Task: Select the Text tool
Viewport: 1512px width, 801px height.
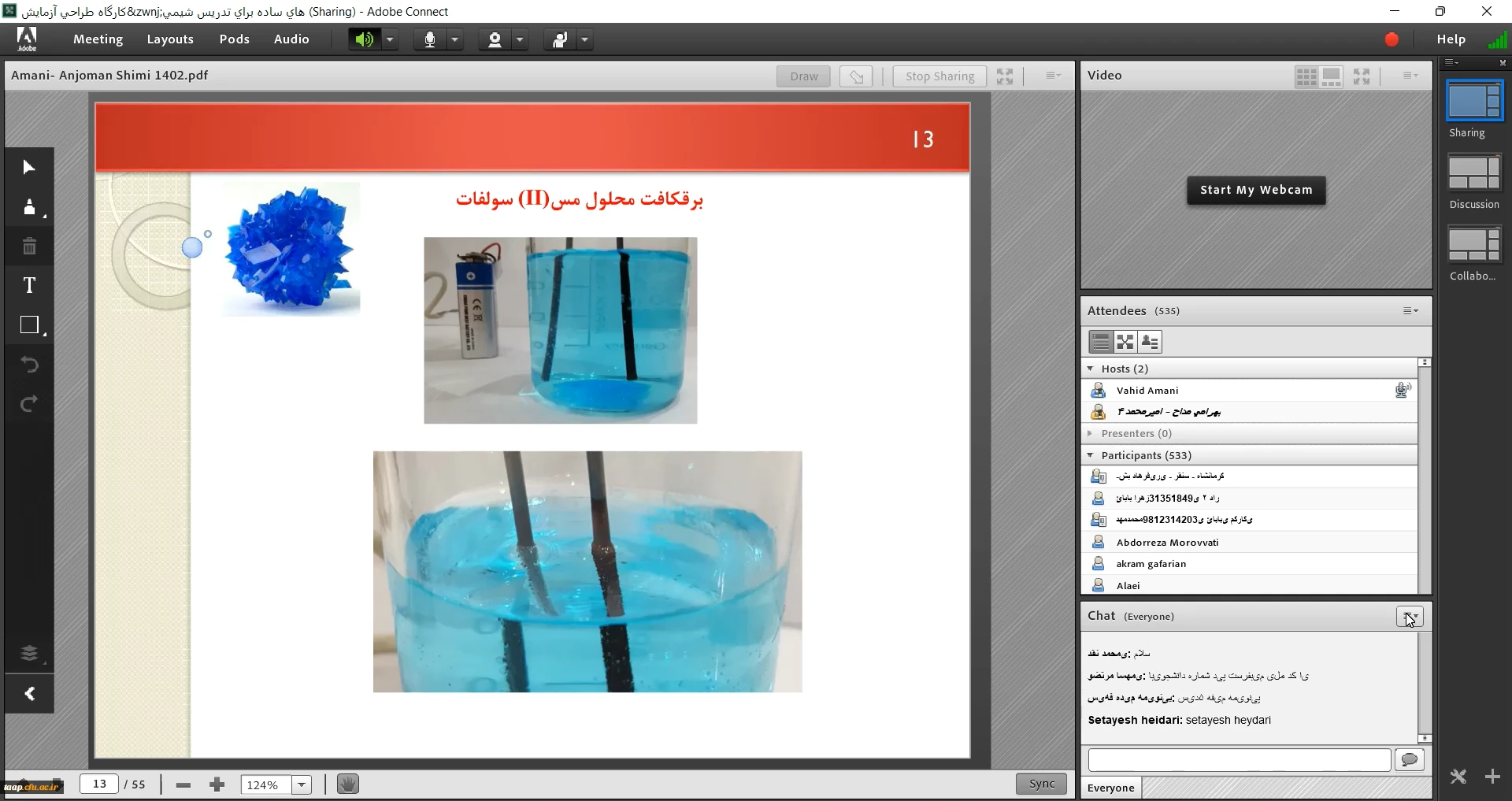Action: click(29, 285)
